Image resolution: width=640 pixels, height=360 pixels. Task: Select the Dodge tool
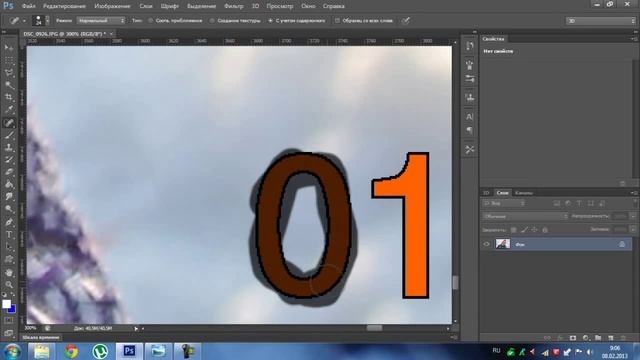coord(9,209)
